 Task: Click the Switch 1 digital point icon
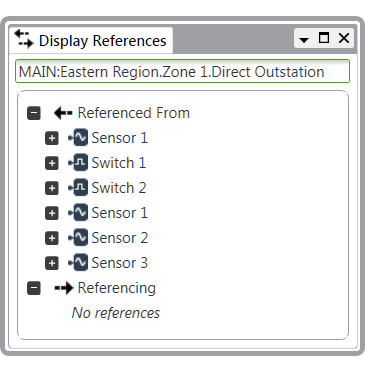point(78,163)
